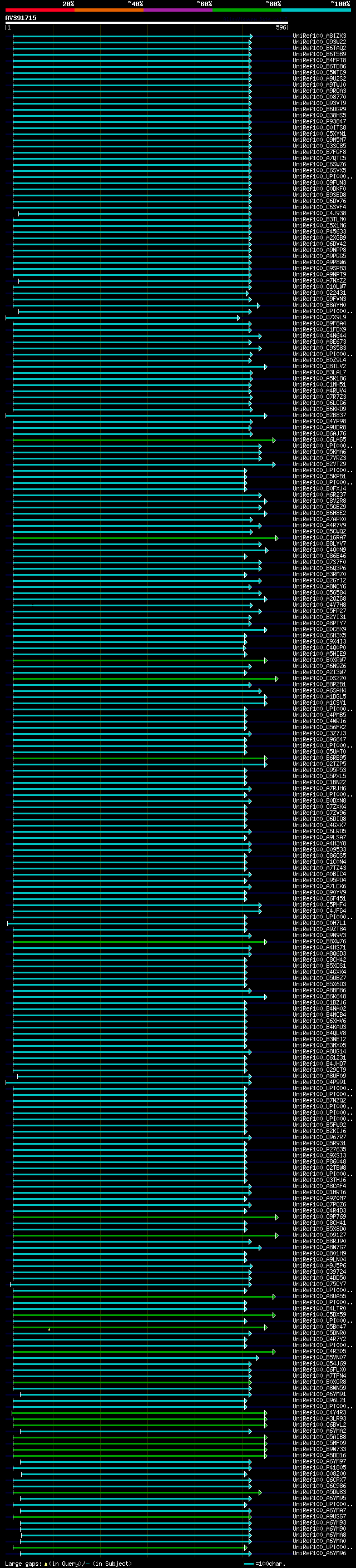Screen dimensions: 356x1568
Task: Select hit label UniRef100_O61231
Action: [319, 1057]
